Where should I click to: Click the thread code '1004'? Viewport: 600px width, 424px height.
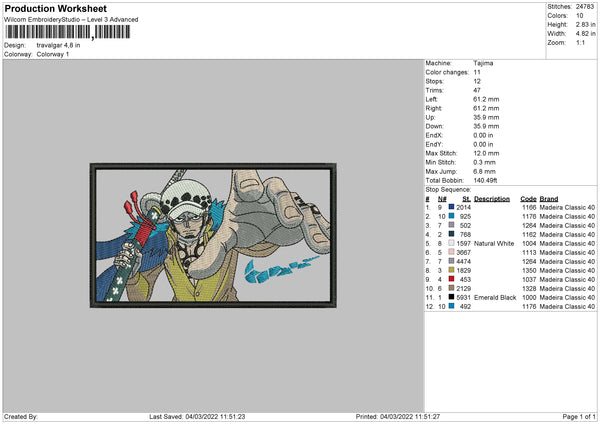point(529,243)
